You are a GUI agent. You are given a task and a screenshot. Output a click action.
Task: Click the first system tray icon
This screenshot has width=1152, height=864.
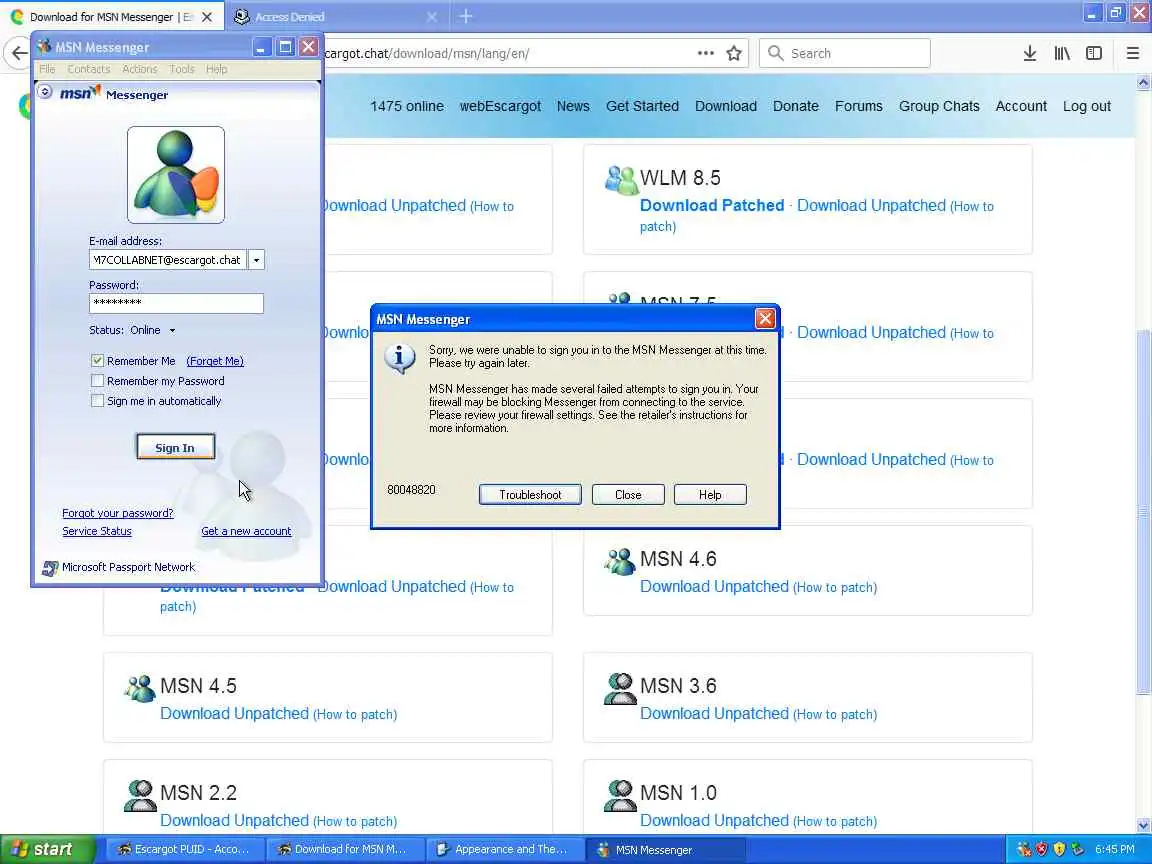tap(1023, 849)
